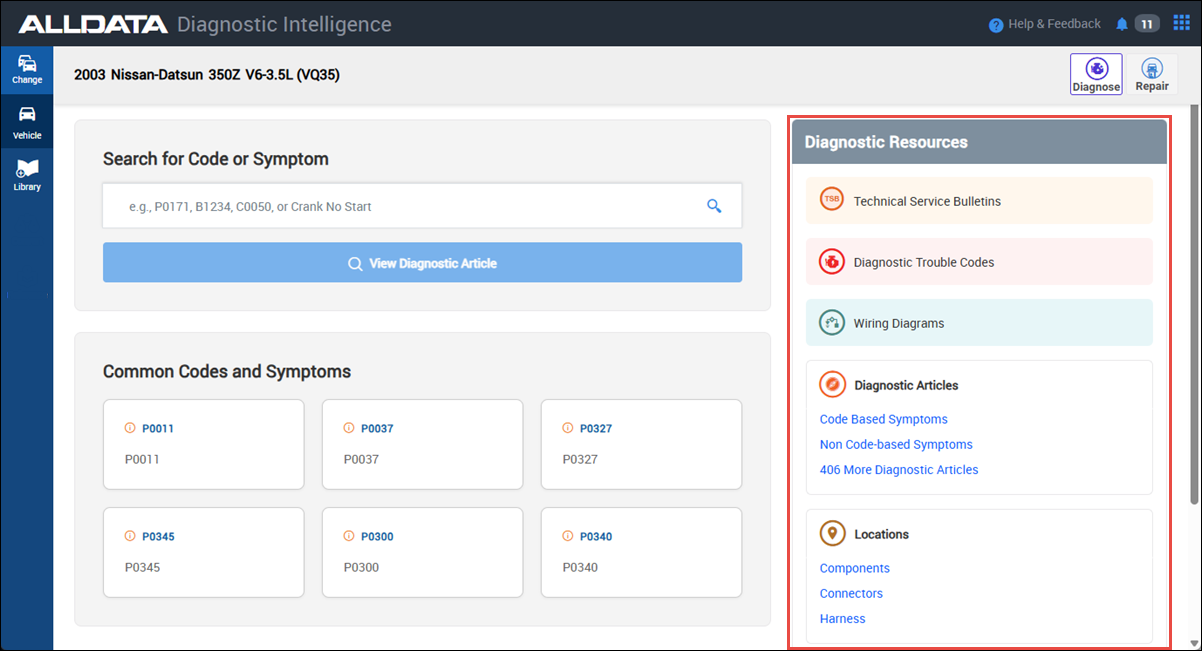Select the Vehicle sidebar icon

[27, 122]
